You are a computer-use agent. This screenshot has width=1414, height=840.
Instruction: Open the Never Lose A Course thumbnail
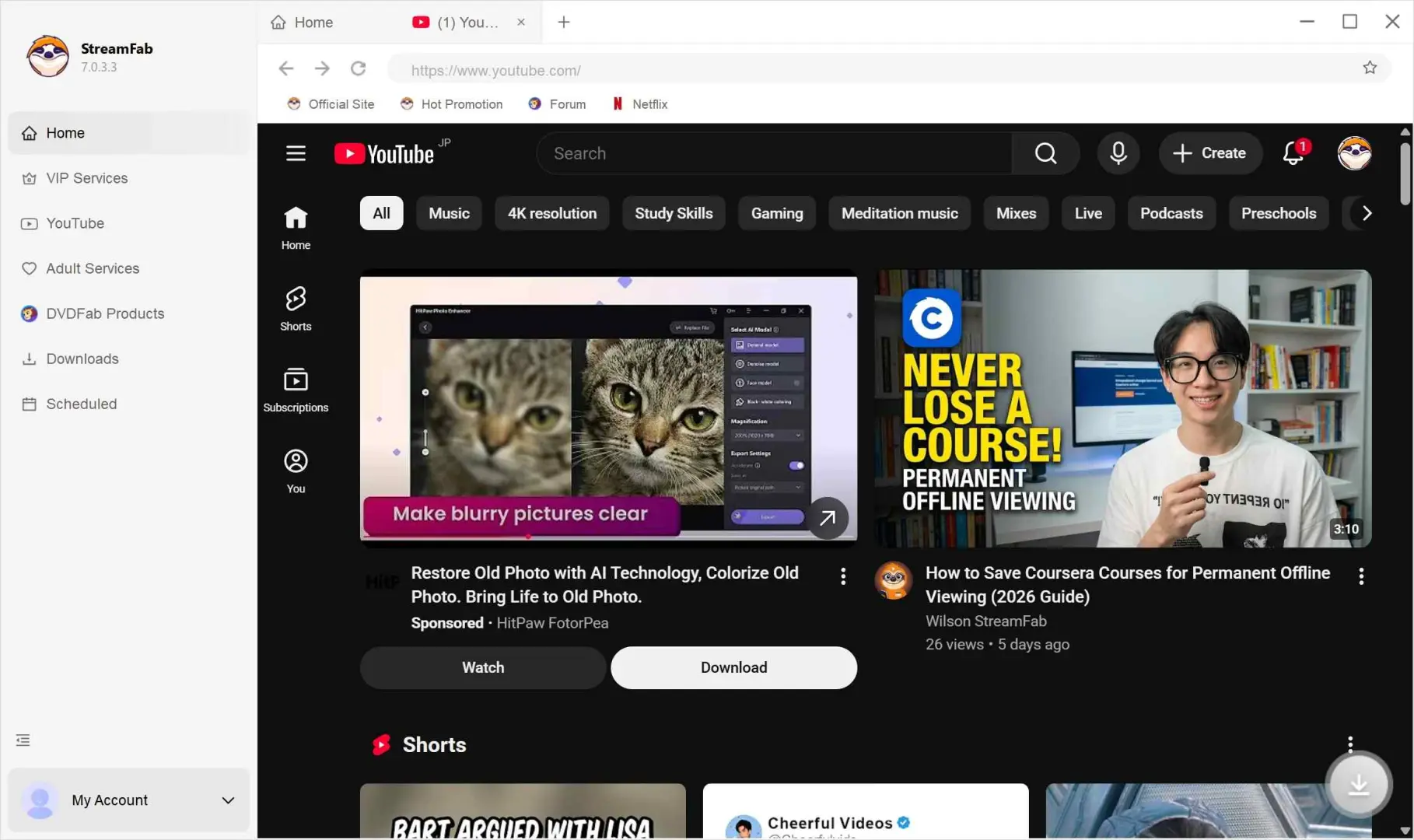click(x=1123, y=408)
